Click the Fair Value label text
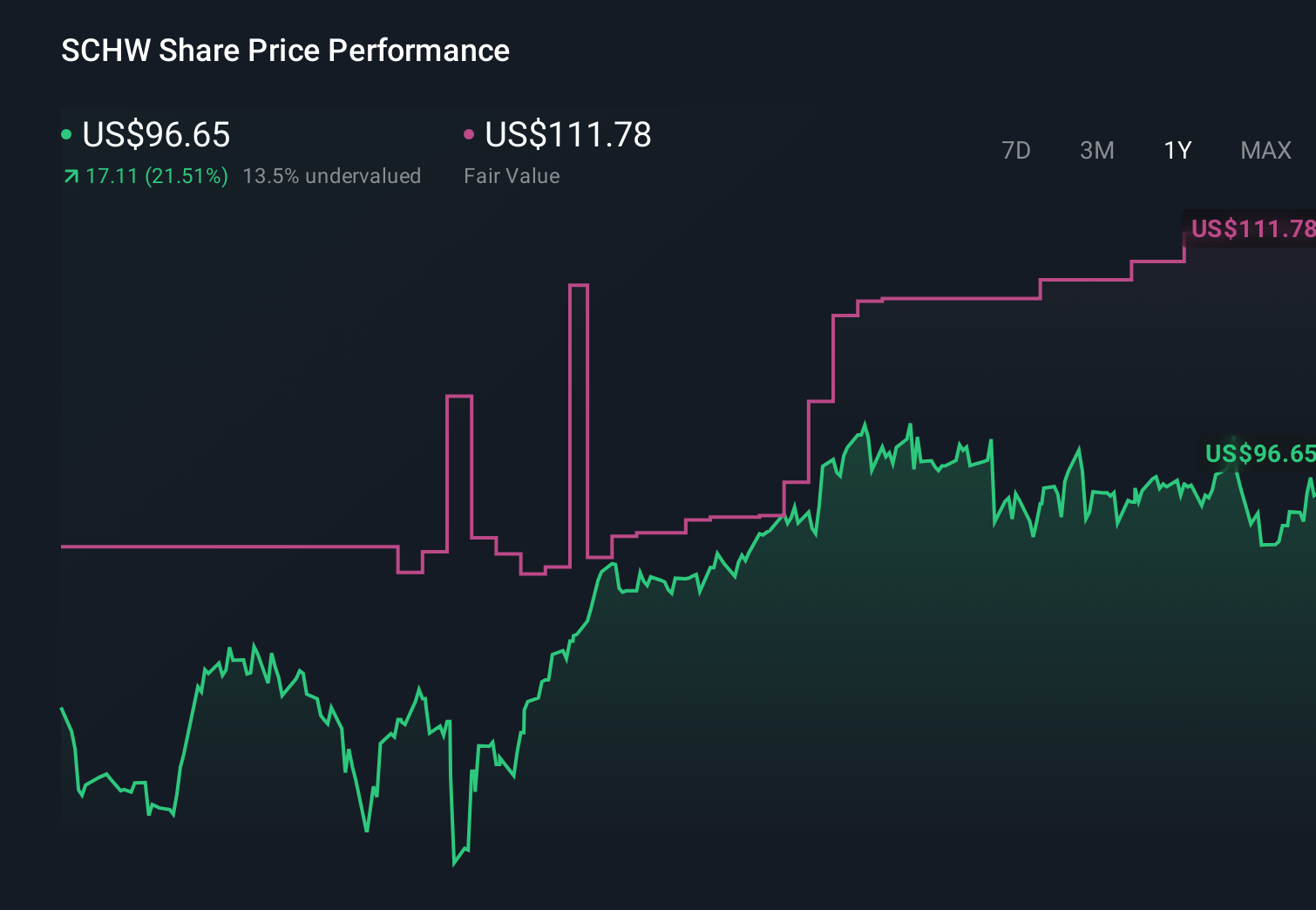Viewport: 1316px width, 910px height. [x=512, y=176]
